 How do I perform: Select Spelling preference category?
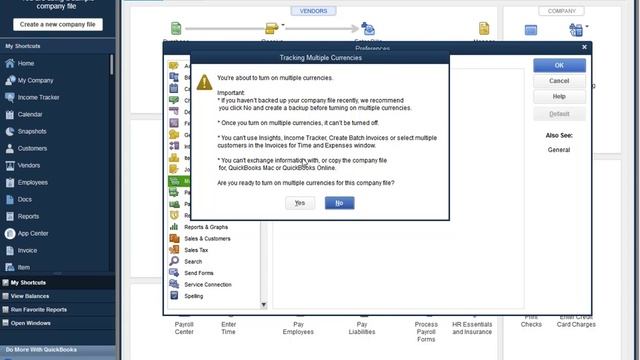click(x=193, y=296)
